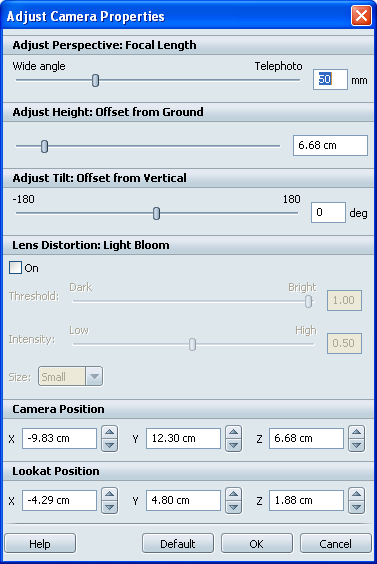This screenshot has width=377, height=564.
Task: Decrease Camera Position X with down arrow
Action: pyautogui.click(x=110, y=445)
